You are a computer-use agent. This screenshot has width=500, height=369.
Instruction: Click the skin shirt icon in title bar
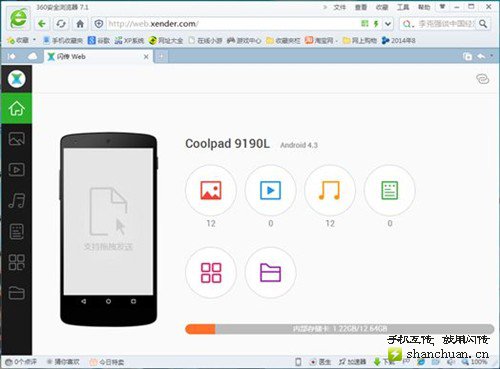(443, 7)
